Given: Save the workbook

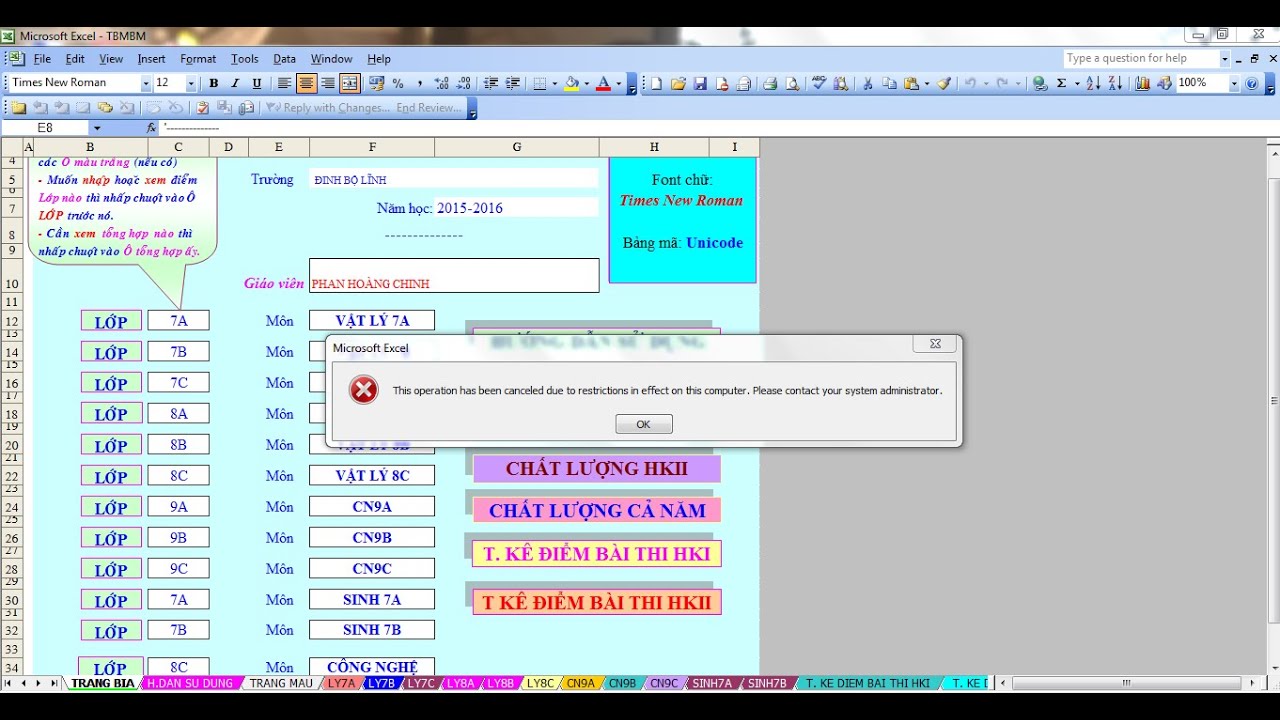Looking at the screenshot, I should (x=700, y=83).
